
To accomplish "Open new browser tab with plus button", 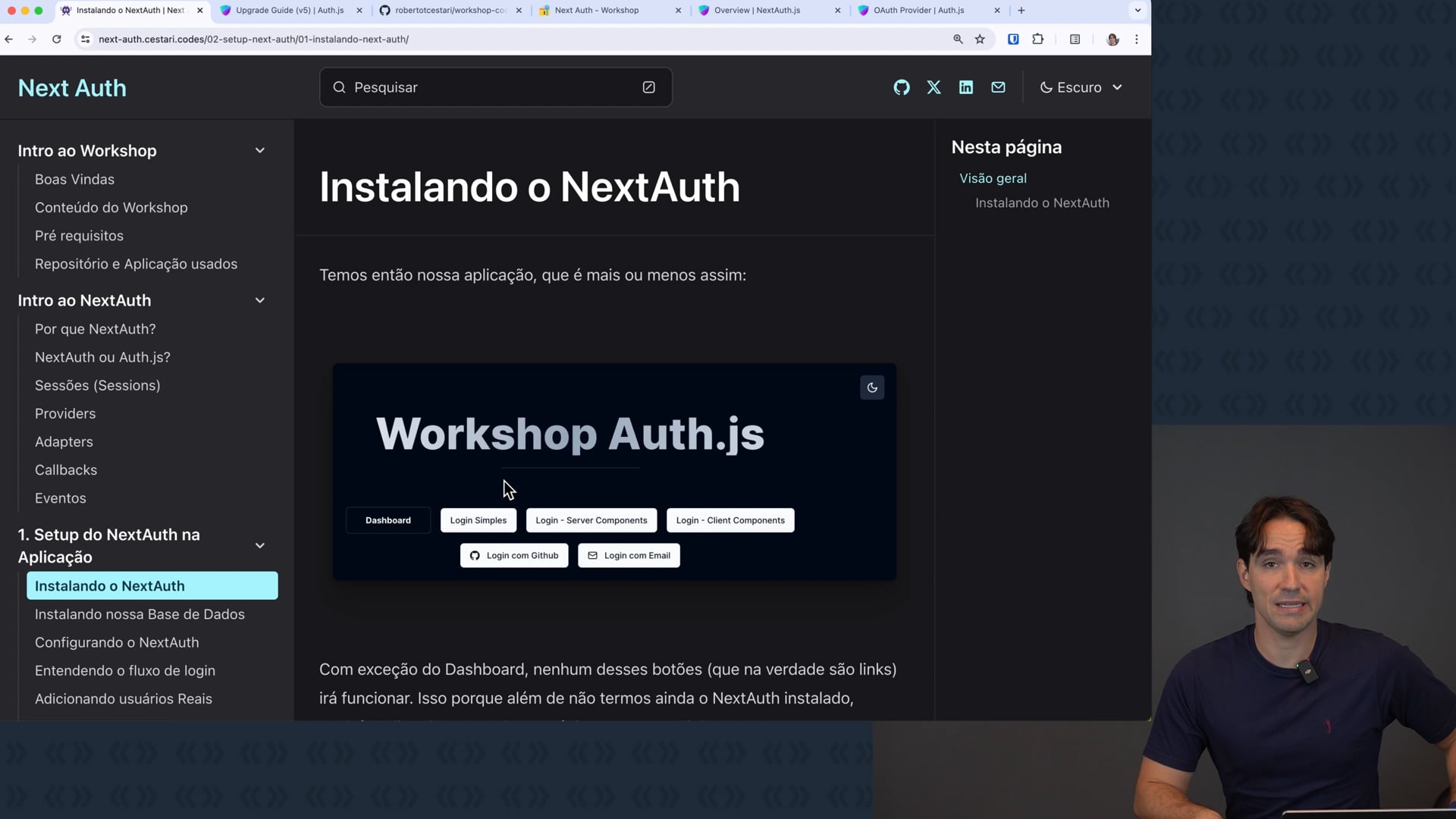I will tap(1021, 11).
